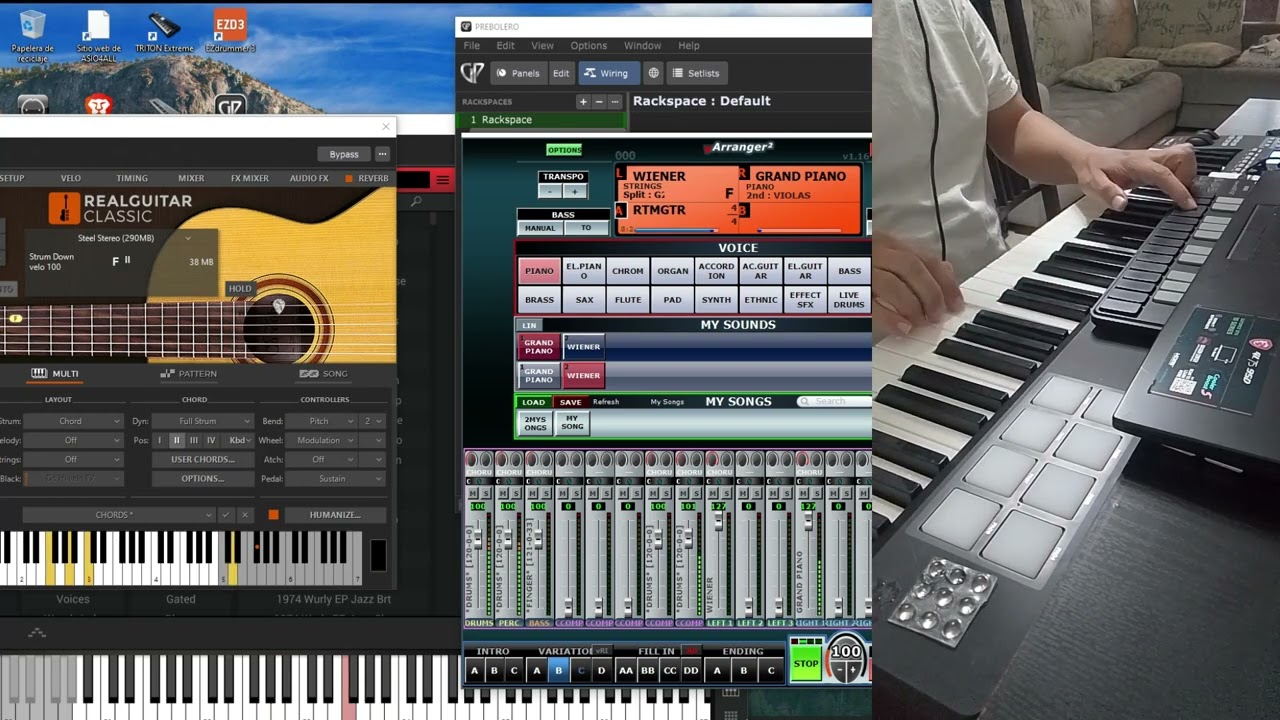Open the Dyn Full Strum dropdown
This screenshot has height=720, width=1280.
pos(203,421)
